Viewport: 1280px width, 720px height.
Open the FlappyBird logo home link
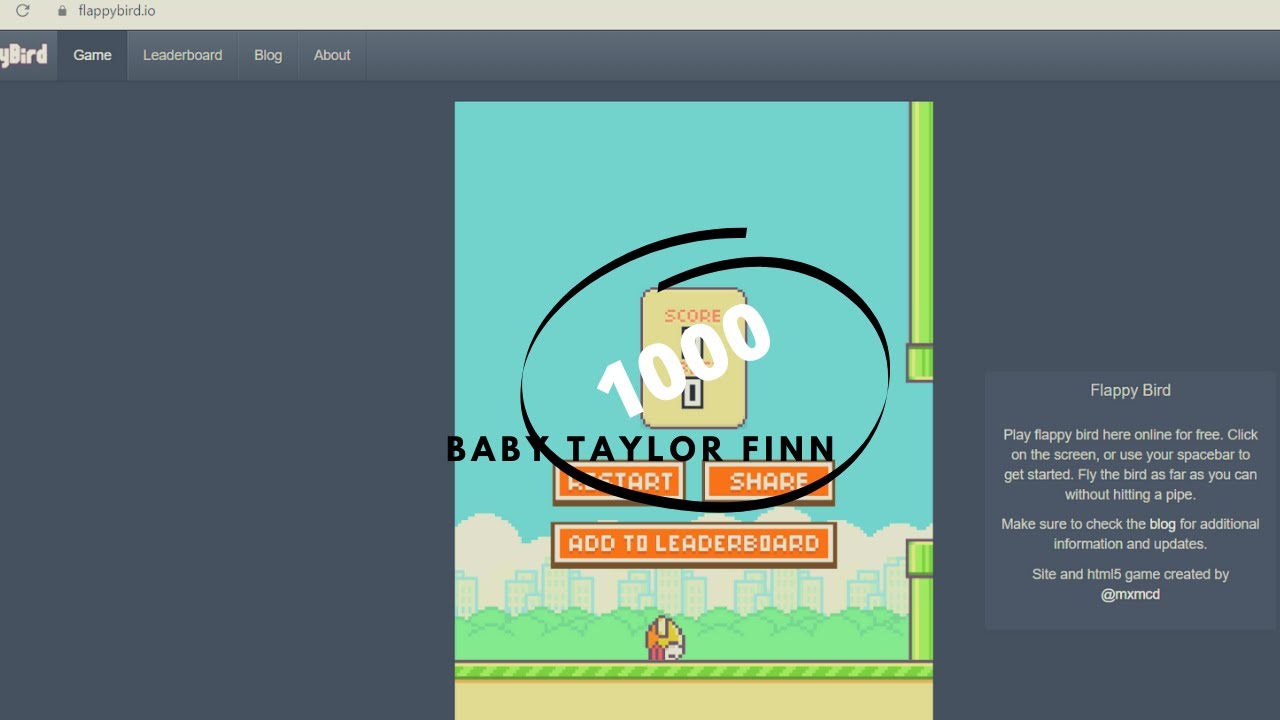click(x=23, y=55)
